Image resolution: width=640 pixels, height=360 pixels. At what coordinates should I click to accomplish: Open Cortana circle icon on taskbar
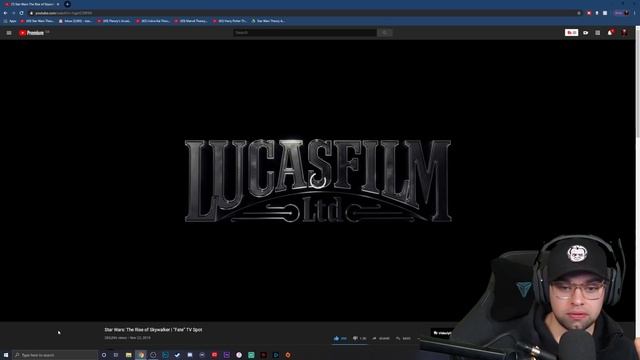click(x=104, y=355)
